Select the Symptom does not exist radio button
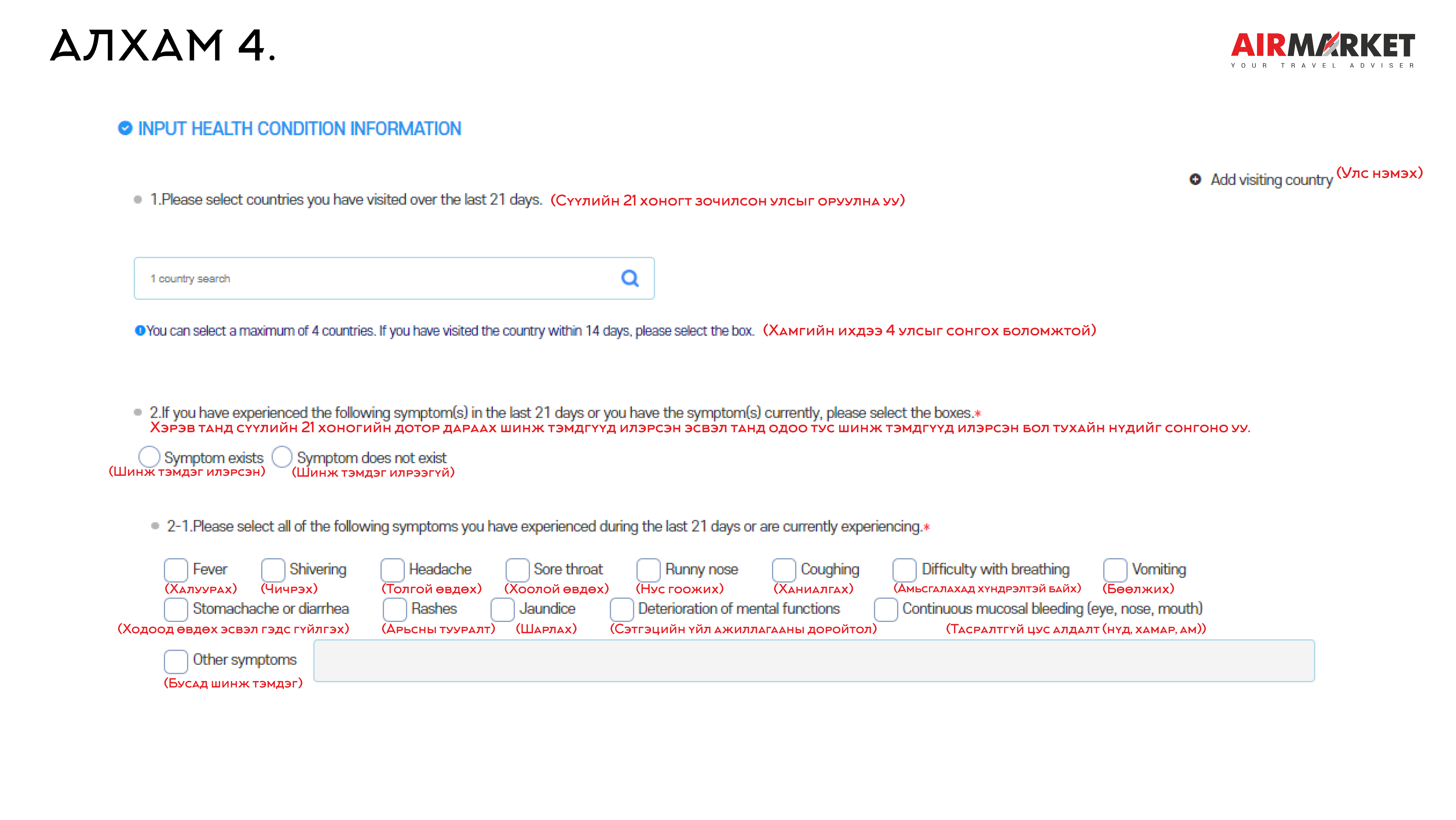The width and height of the screenshot is (1456, 820). coord(282,456)
